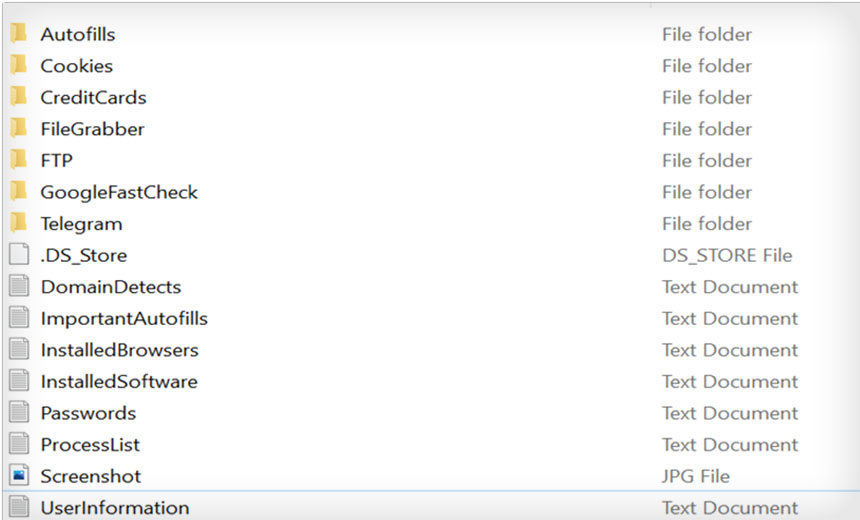
Task: Select the ImportantAutofills file name
Action: pos(124,319)
